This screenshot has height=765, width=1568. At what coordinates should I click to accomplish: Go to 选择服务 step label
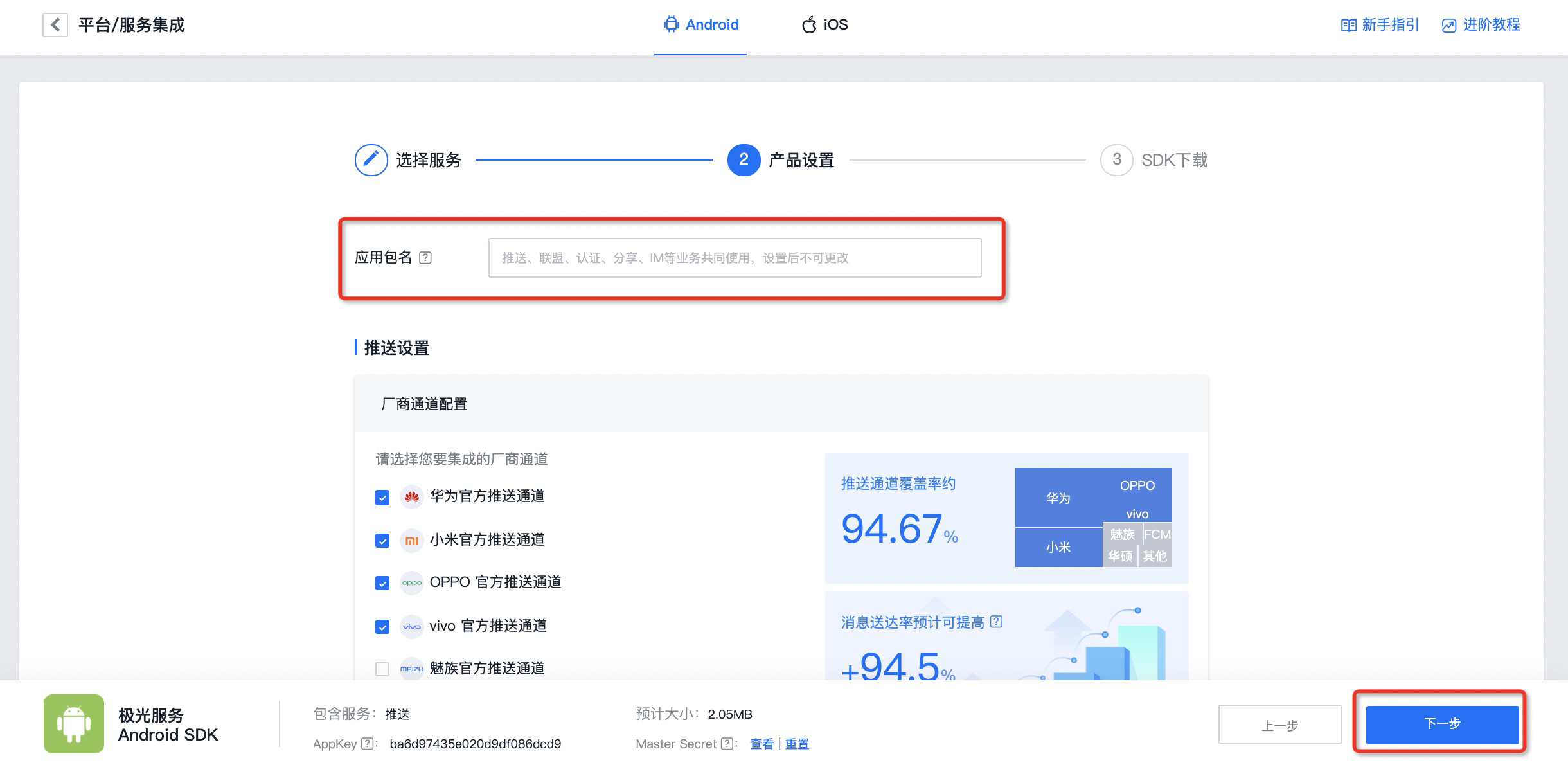[429, 160]
